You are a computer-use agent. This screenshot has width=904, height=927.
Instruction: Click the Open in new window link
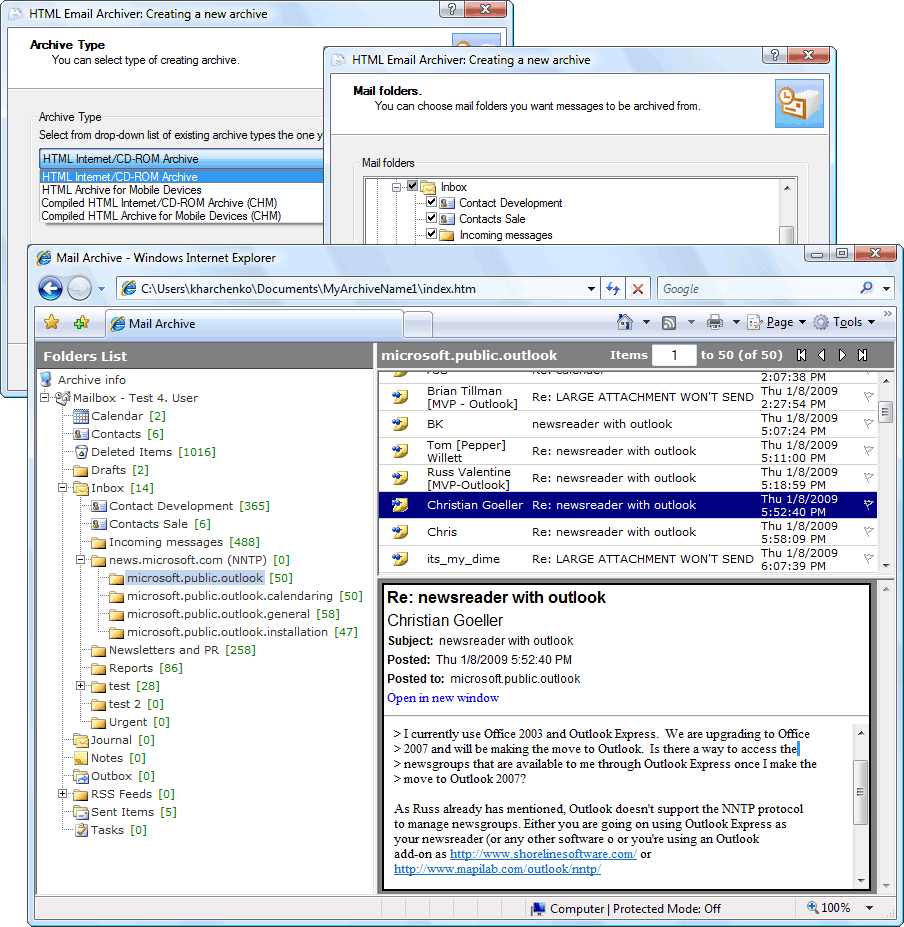point(443,698)
